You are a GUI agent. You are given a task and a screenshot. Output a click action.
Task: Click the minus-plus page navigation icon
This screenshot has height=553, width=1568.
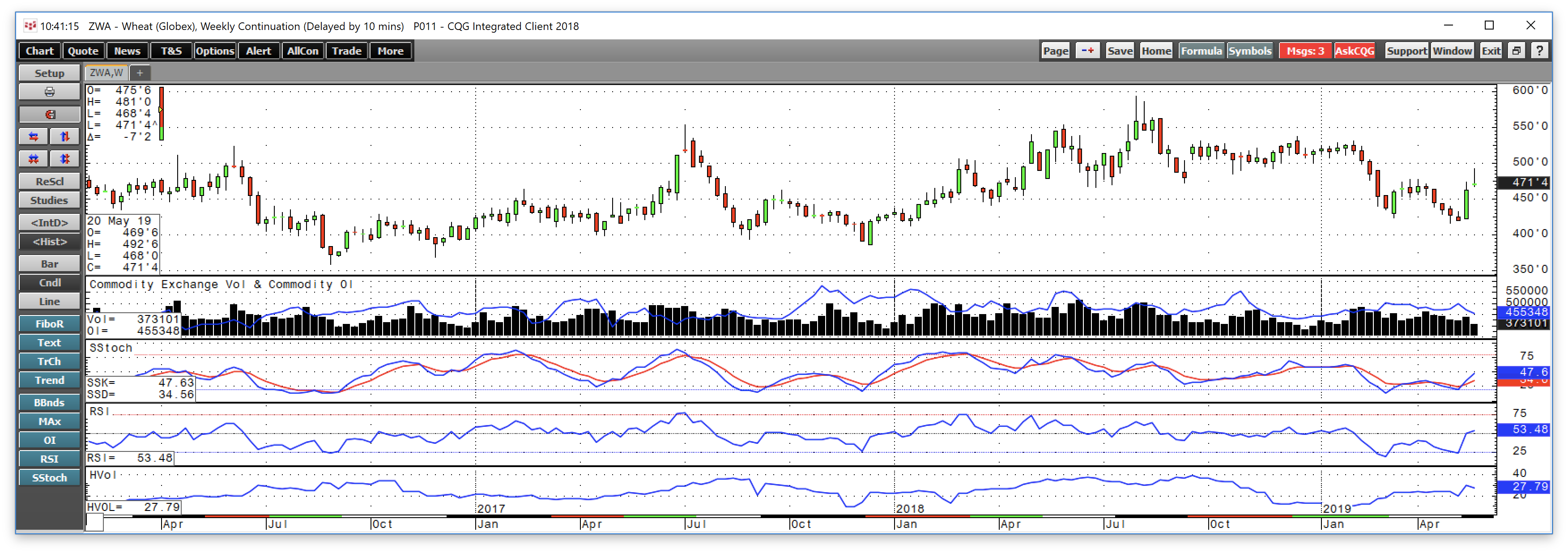pos(1087,51)
